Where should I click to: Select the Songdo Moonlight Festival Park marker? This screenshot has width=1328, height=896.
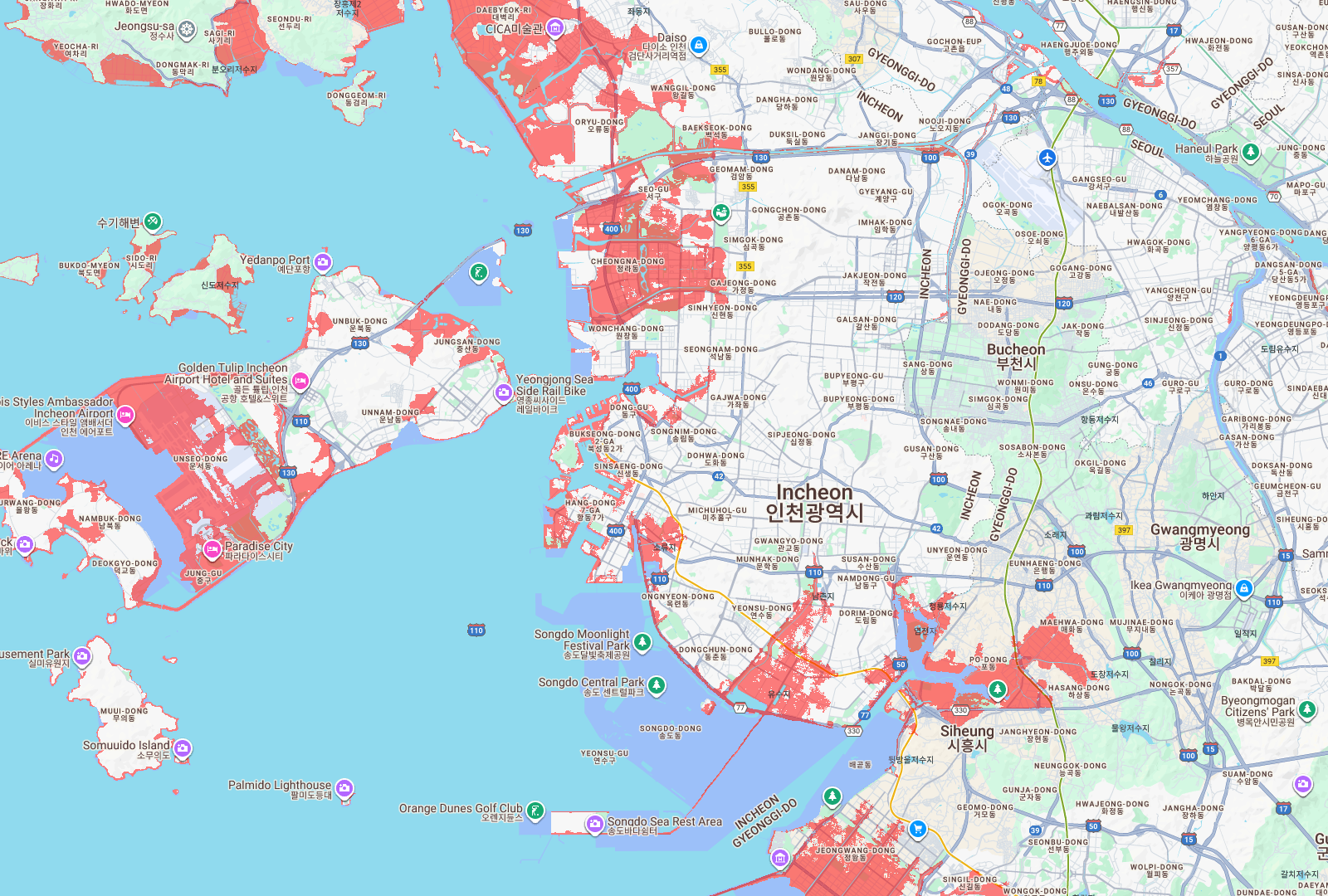coord(642,641)
